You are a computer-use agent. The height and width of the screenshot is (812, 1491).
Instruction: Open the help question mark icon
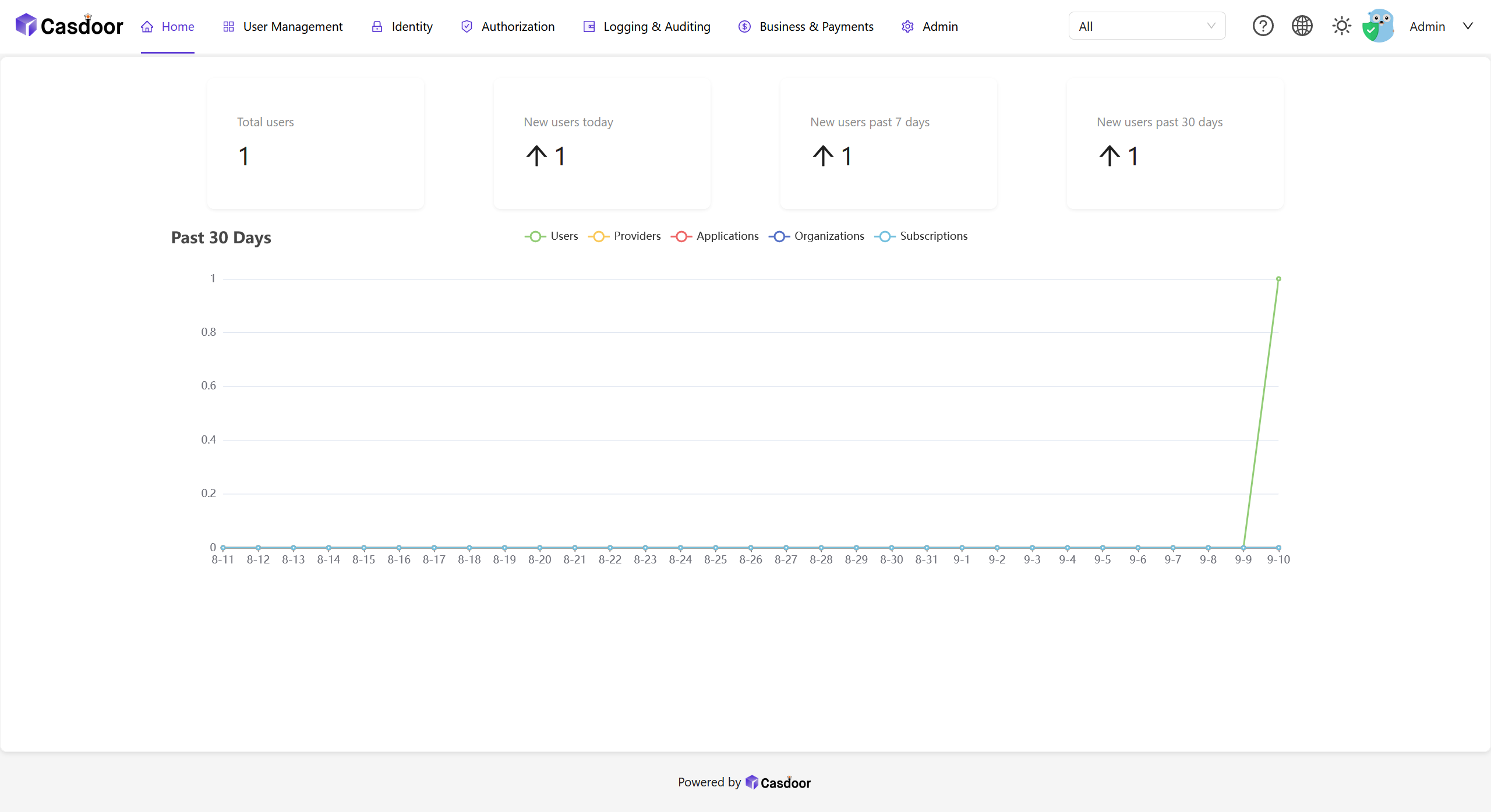[x=1263, y=26]
